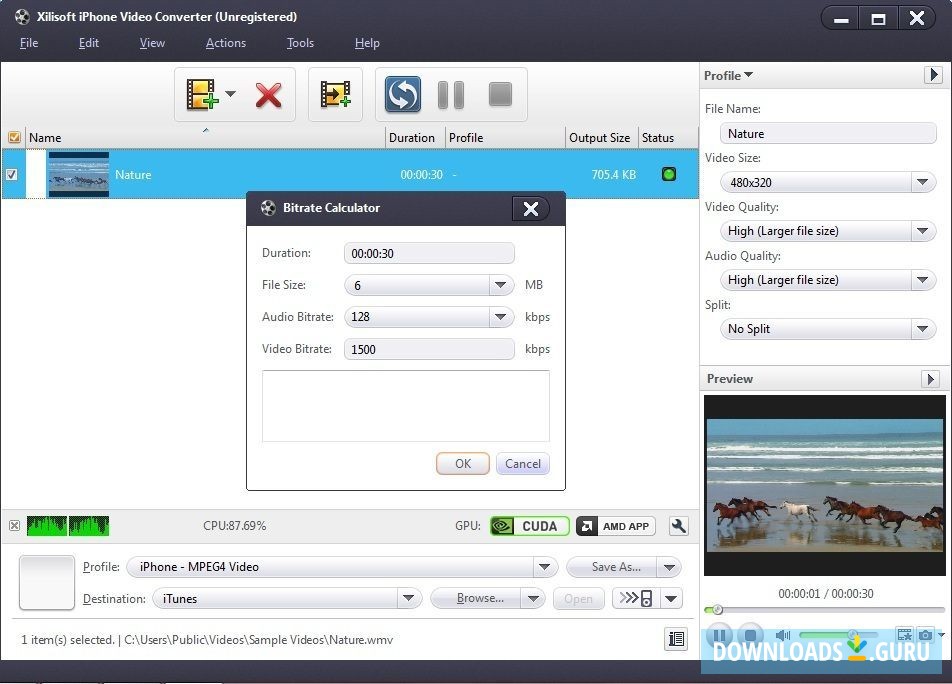The height and width of the screenshot is (684, 952).
Task: Click Cancel in Bitrate Calculator
Action: [x=523, y=464]
